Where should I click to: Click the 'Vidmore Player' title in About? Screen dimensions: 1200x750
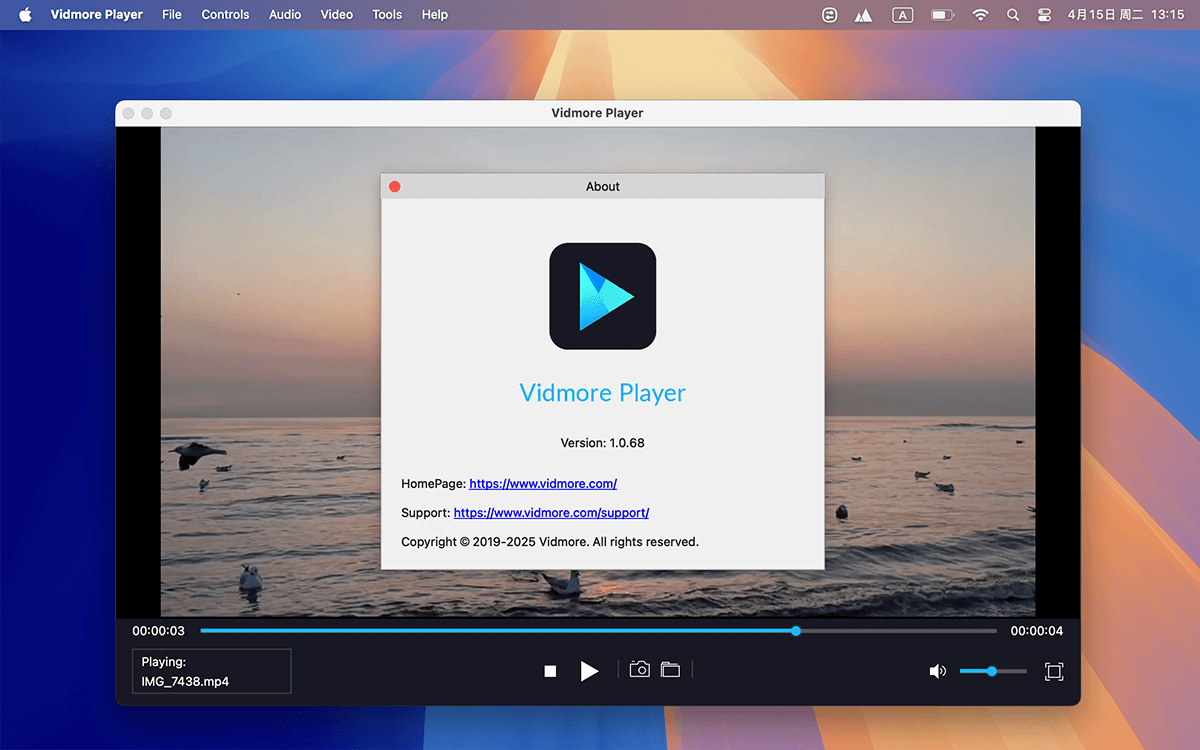[x=603, y=393]
